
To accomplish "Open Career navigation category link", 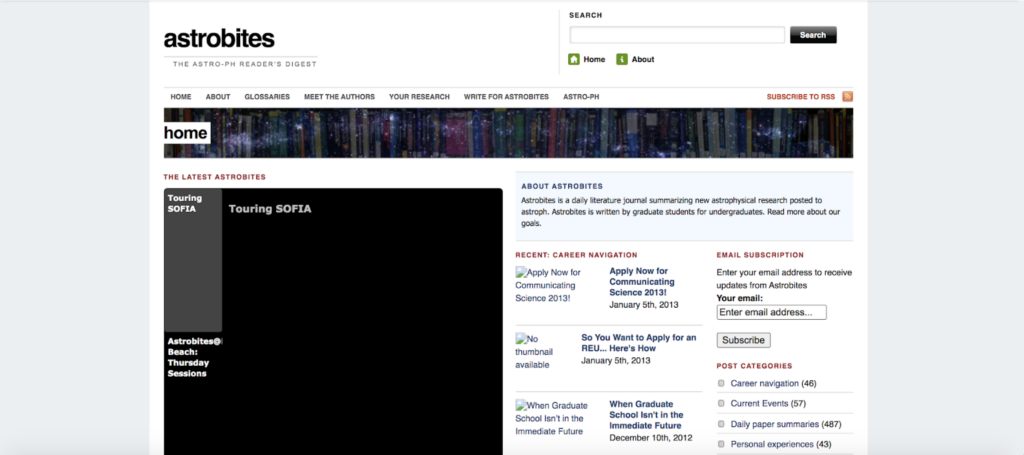I will [x=765, y=383].
